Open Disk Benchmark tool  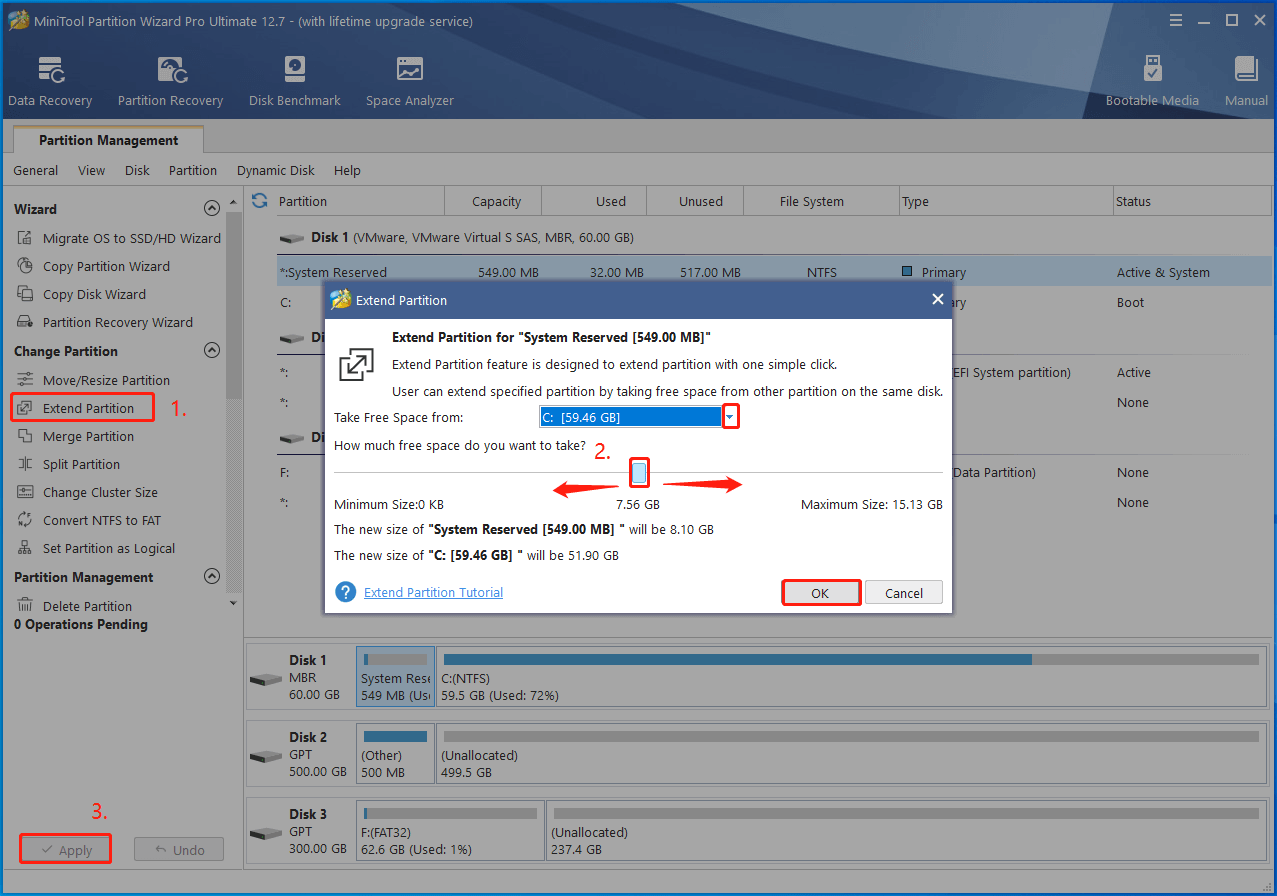pos(295,82)
